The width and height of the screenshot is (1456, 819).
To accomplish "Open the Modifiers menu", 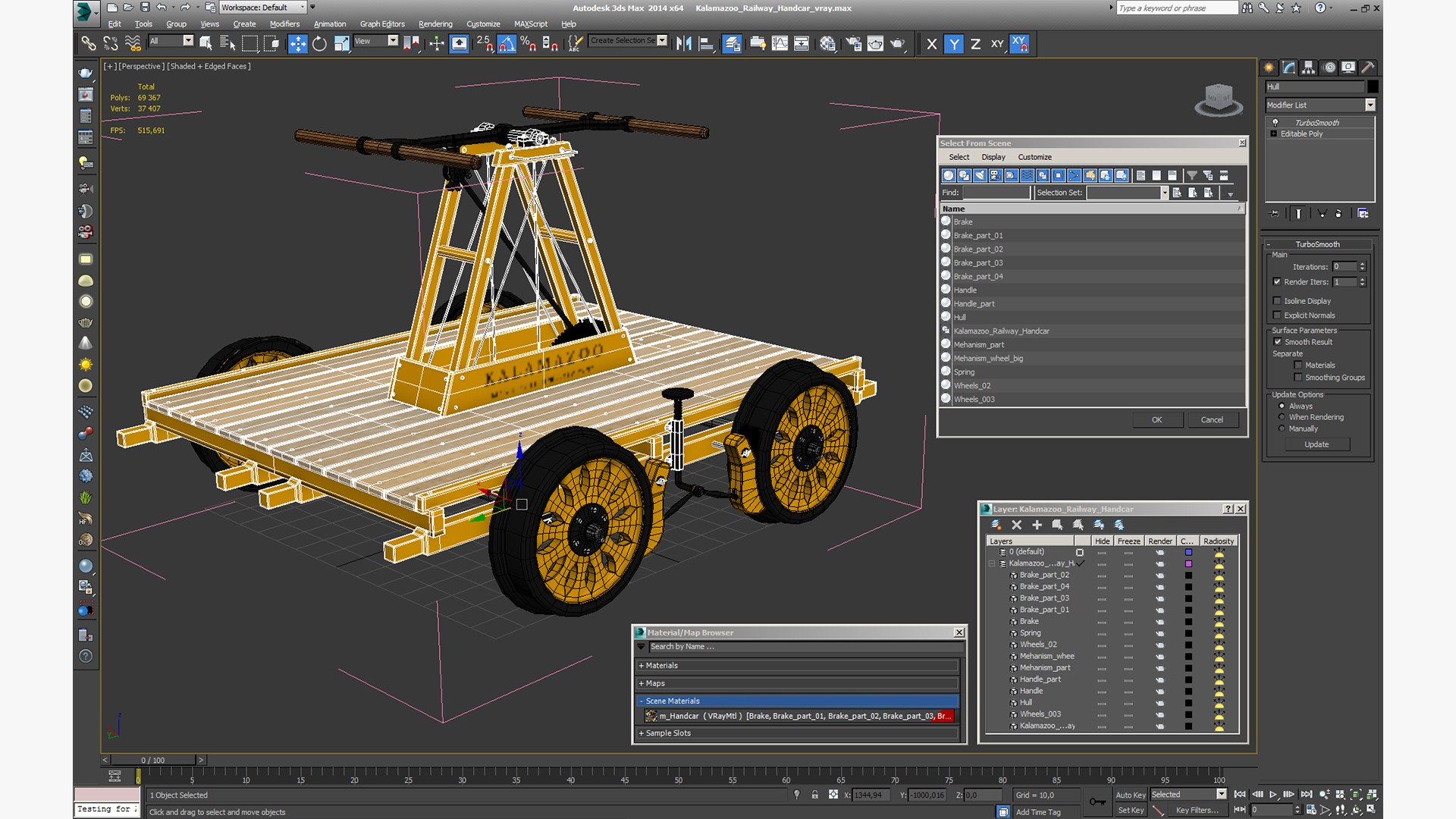I will pyautogui.click(x=284, y=24).
